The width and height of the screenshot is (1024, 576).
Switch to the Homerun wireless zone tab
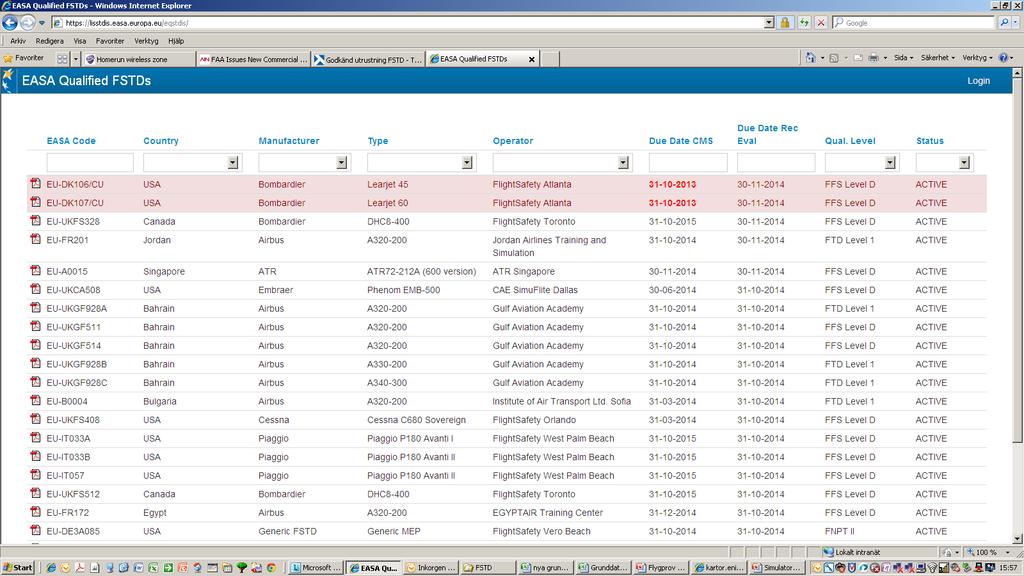pos(139,59)
